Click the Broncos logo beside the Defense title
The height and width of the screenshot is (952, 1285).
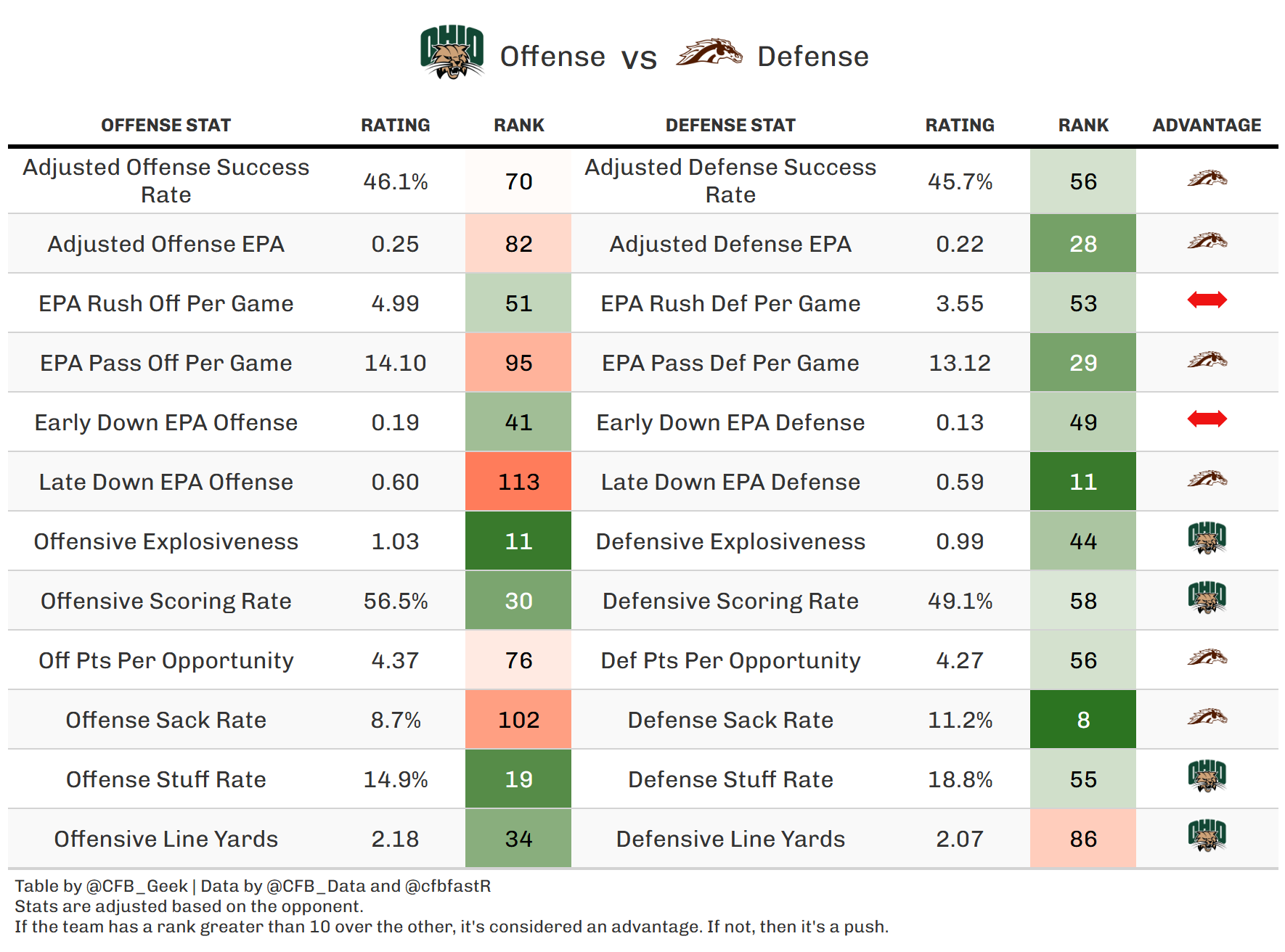709,53
